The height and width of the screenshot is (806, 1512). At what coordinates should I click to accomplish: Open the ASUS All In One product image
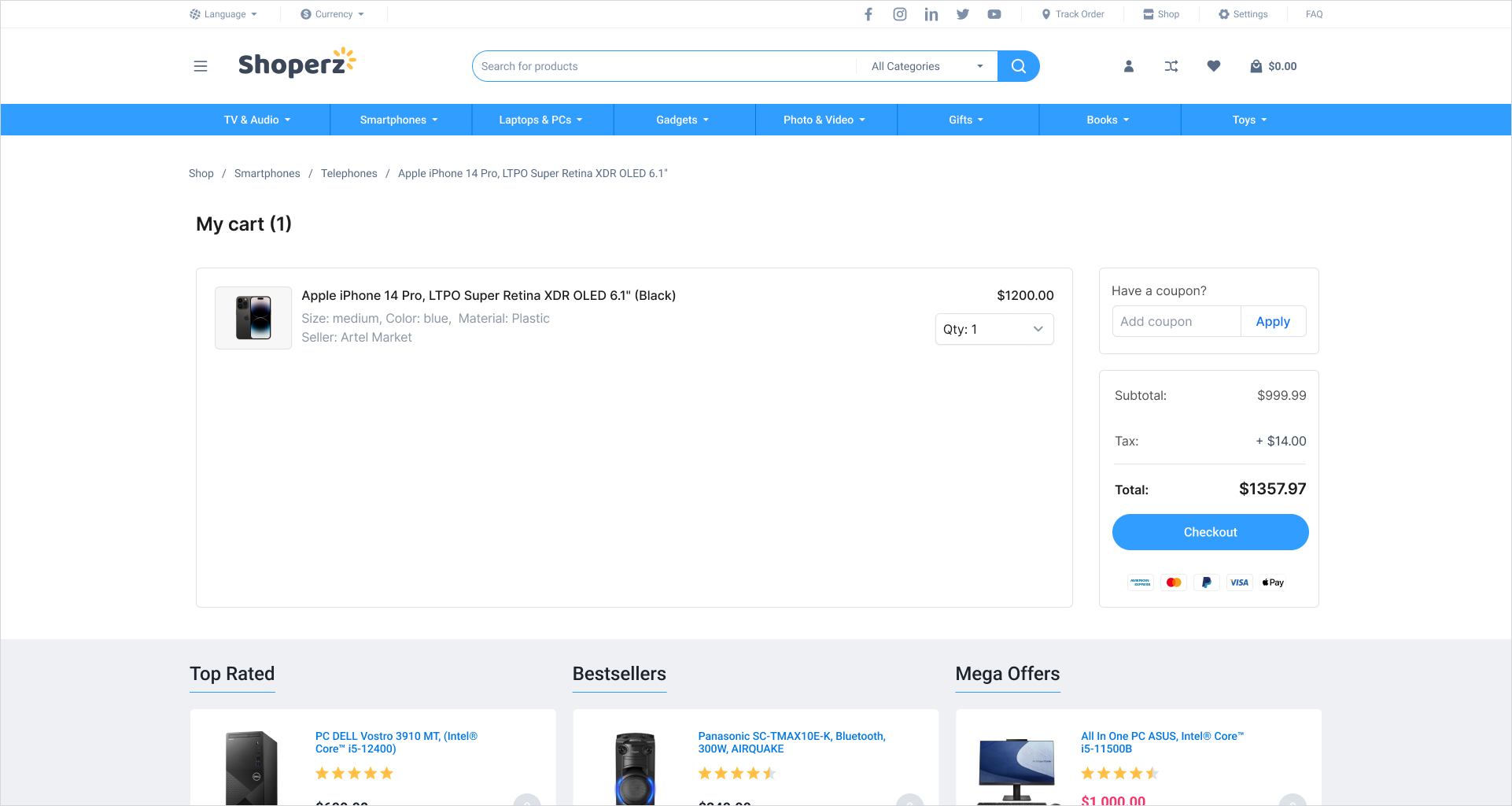pyautogui.click(x=1016, y=771)
